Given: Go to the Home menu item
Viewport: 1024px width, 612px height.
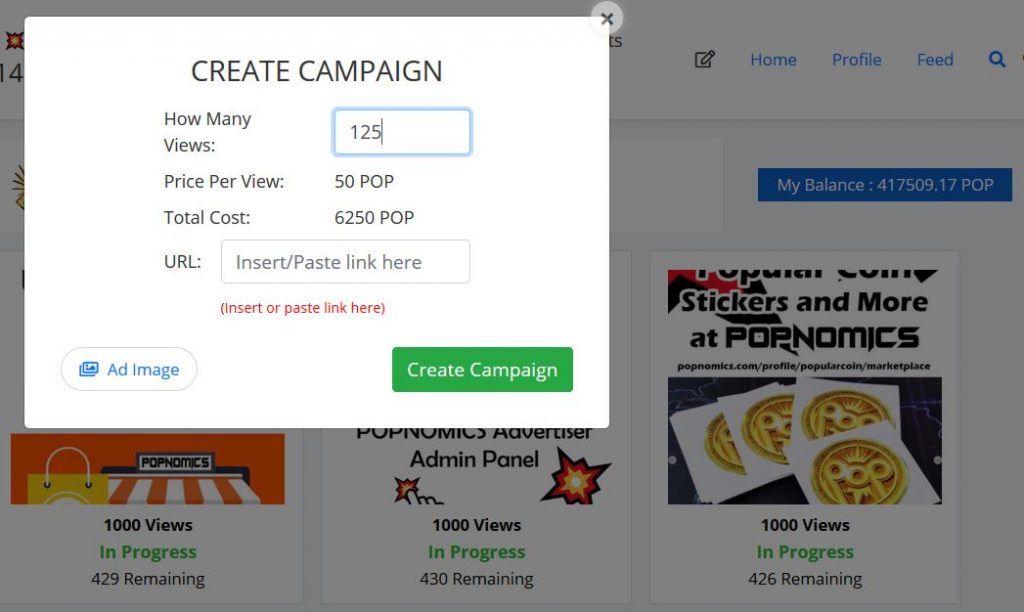Looking at the screenshot, I should click(773, 59).
